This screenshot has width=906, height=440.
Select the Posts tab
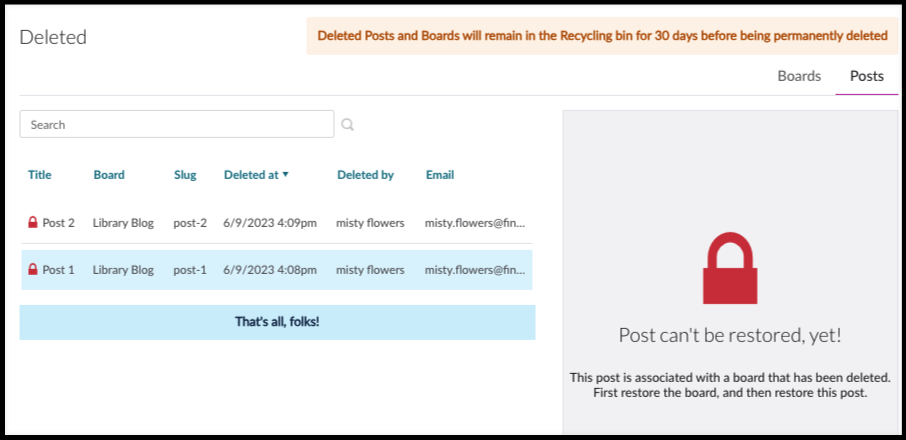tap(867, 76)
